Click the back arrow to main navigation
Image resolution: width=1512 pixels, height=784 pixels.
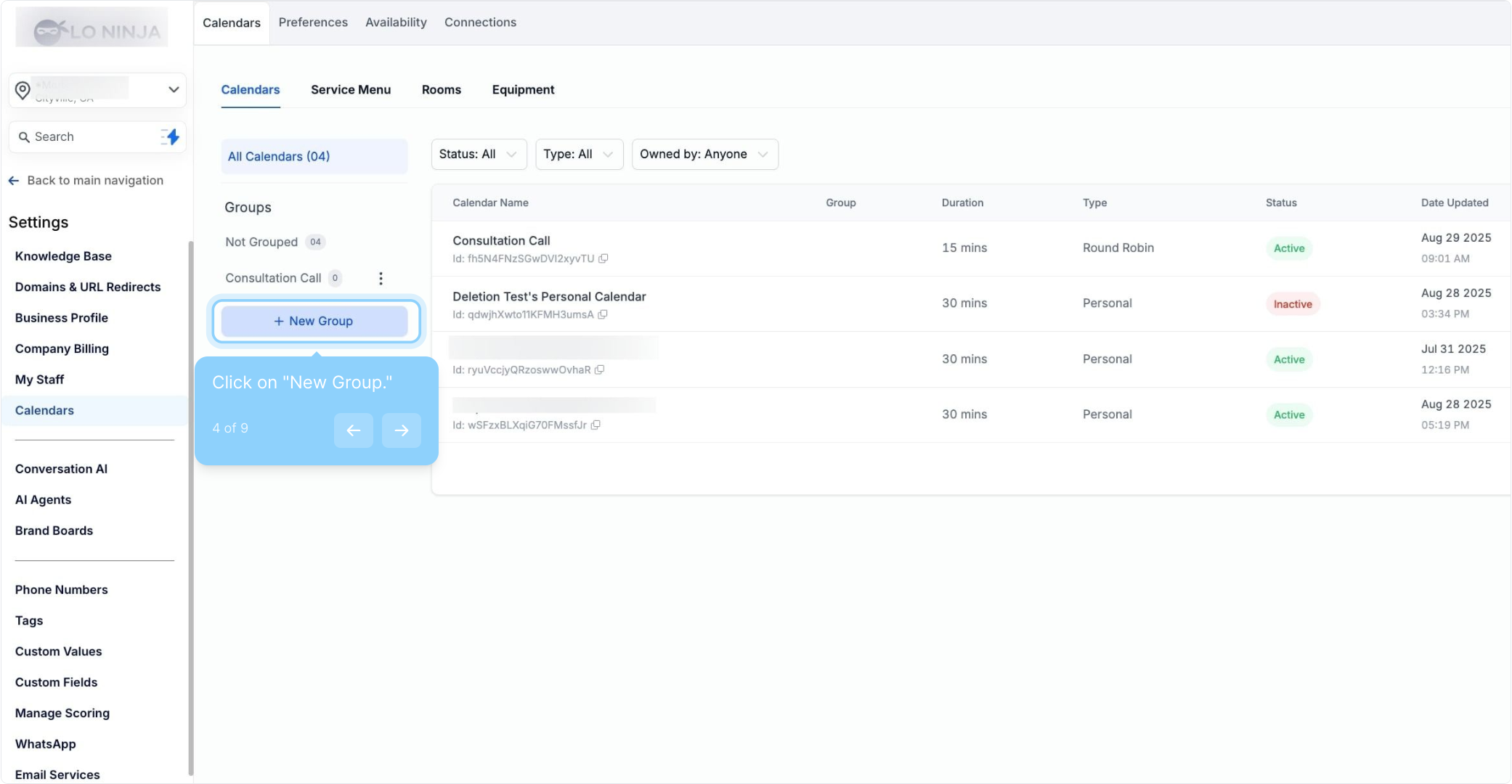(14, 180)
